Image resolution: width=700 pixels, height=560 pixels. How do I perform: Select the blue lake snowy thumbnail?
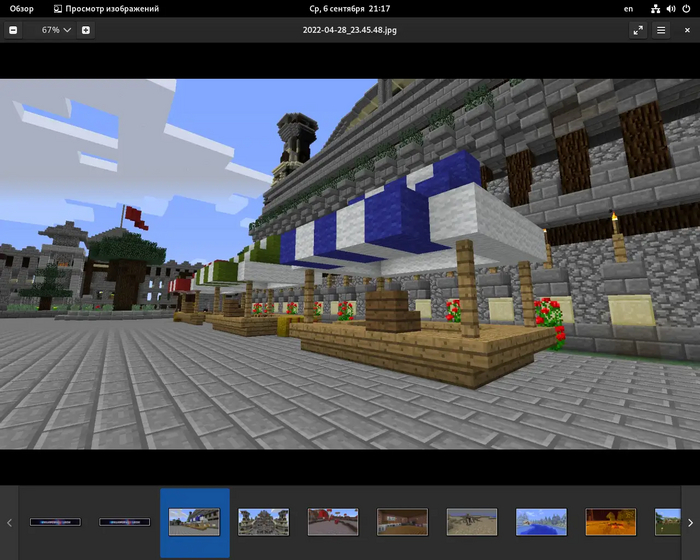click(541, 522)
